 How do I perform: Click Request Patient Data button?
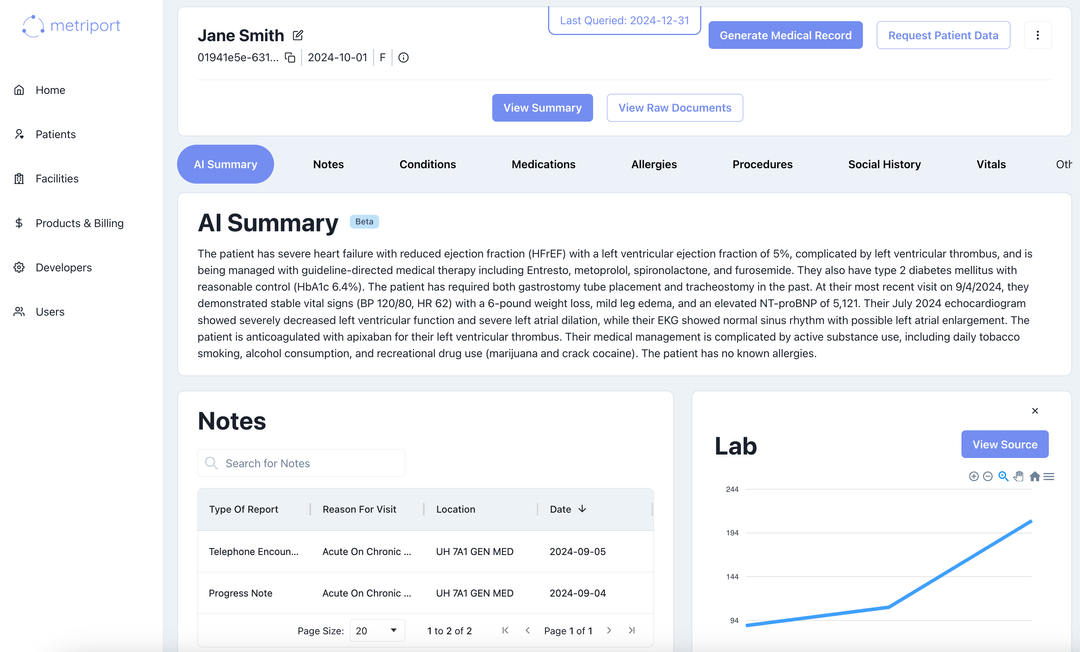[x=943, y=35]
